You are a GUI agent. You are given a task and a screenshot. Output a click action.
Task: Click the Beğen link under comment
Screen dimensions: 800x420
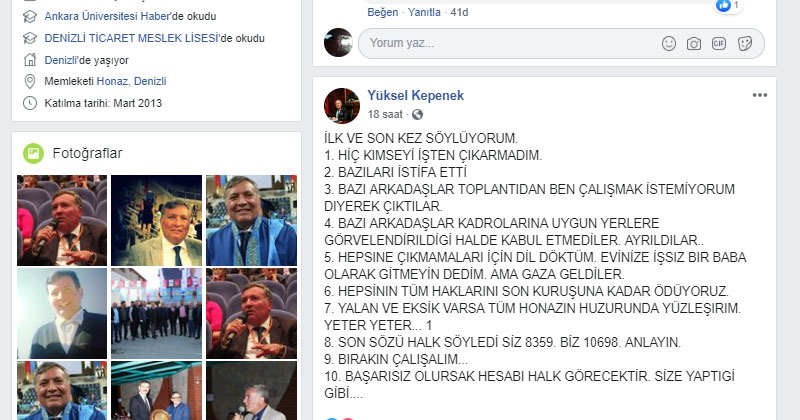coord(383,12)
